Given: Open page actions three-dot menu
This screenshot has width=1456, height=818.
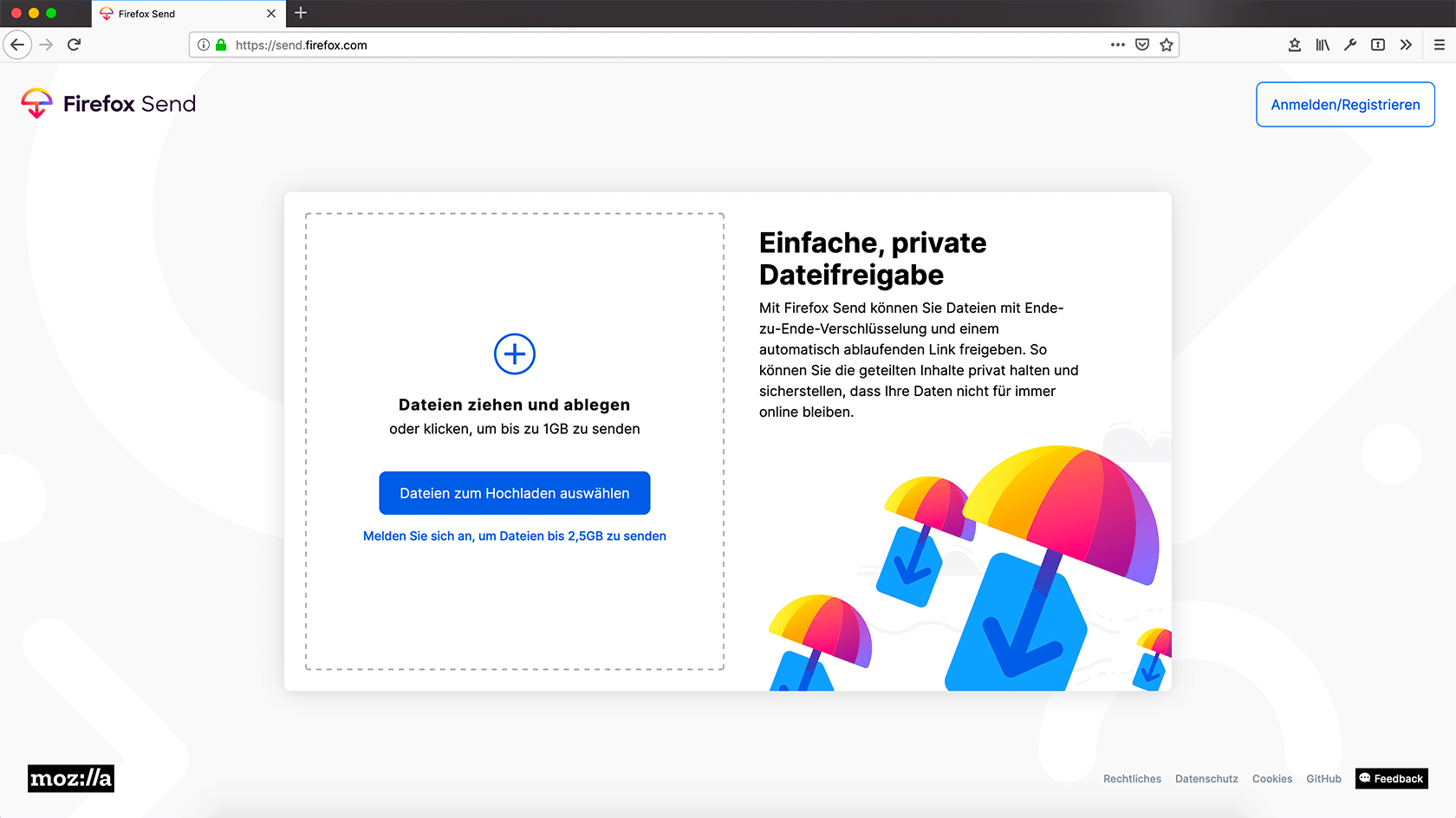Looking at the screenshot, I should 1118,45.
